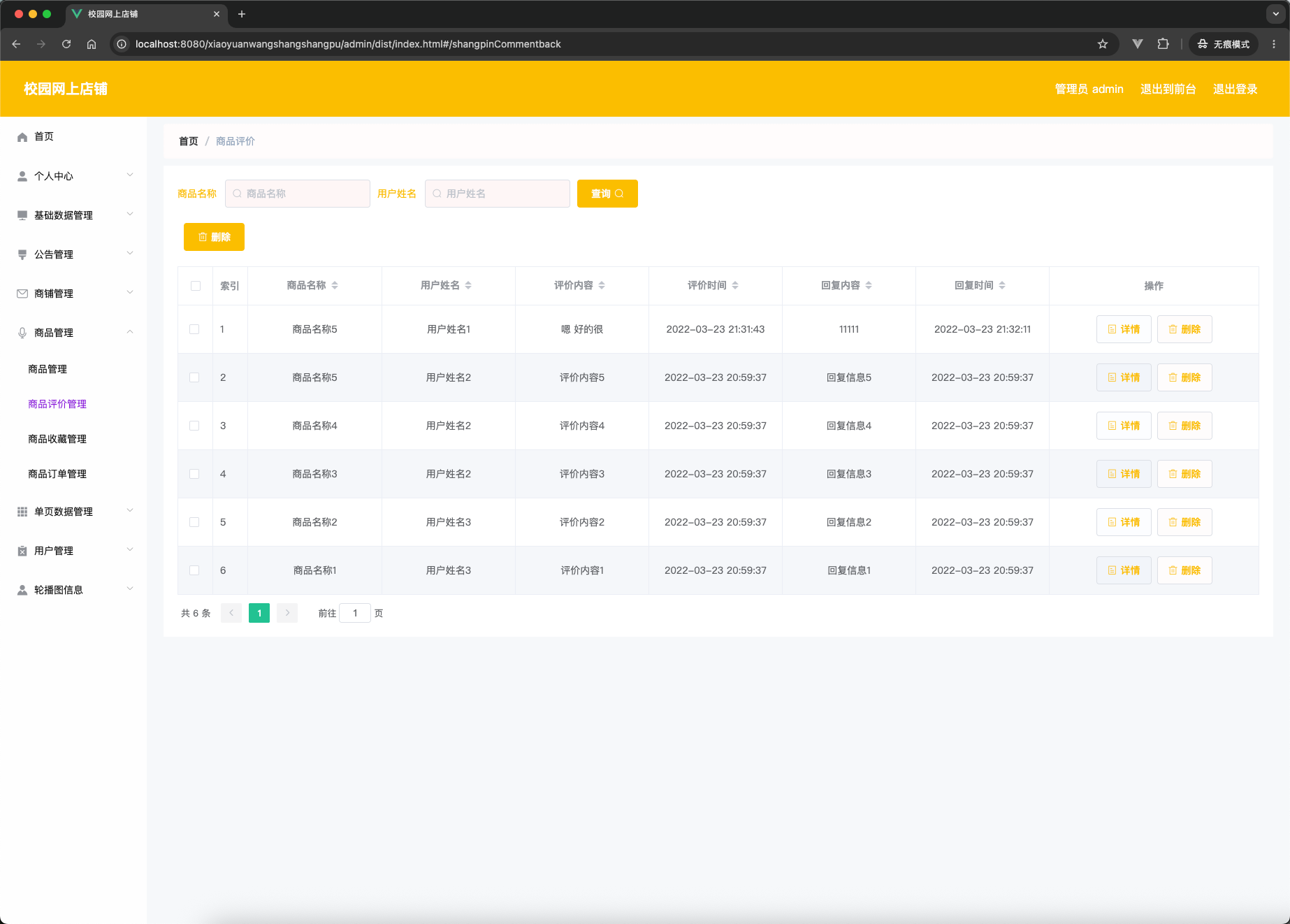Click page number 1 in pagination
1290x924 pixels.
click(259, 613)
